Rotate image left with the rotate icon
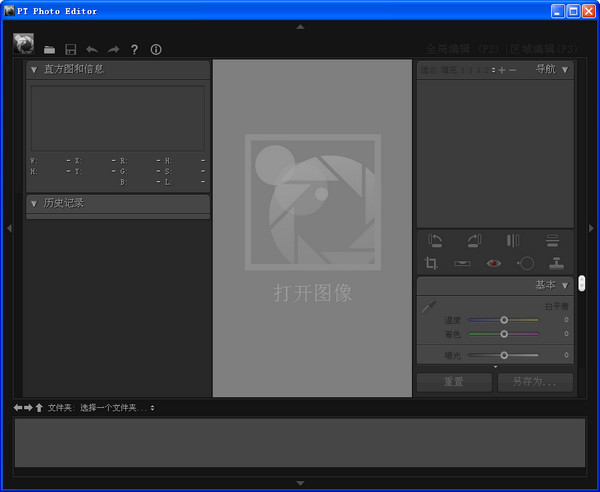The width and height of the screenshot is (600, 492). click(435, 240)
